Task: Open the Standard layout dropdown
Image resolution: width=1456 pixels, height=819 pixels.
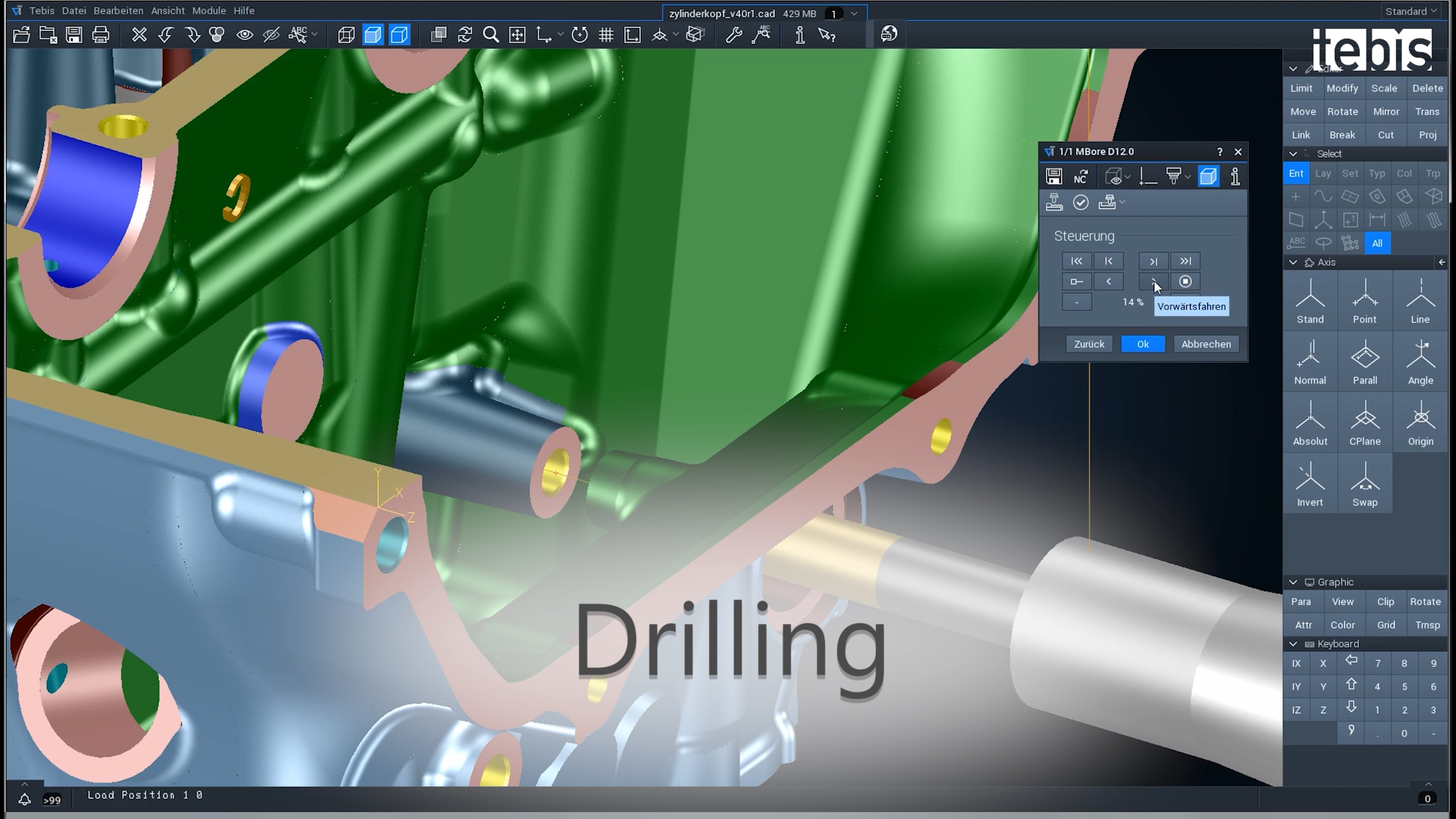Action: [x=1410, y=11]
